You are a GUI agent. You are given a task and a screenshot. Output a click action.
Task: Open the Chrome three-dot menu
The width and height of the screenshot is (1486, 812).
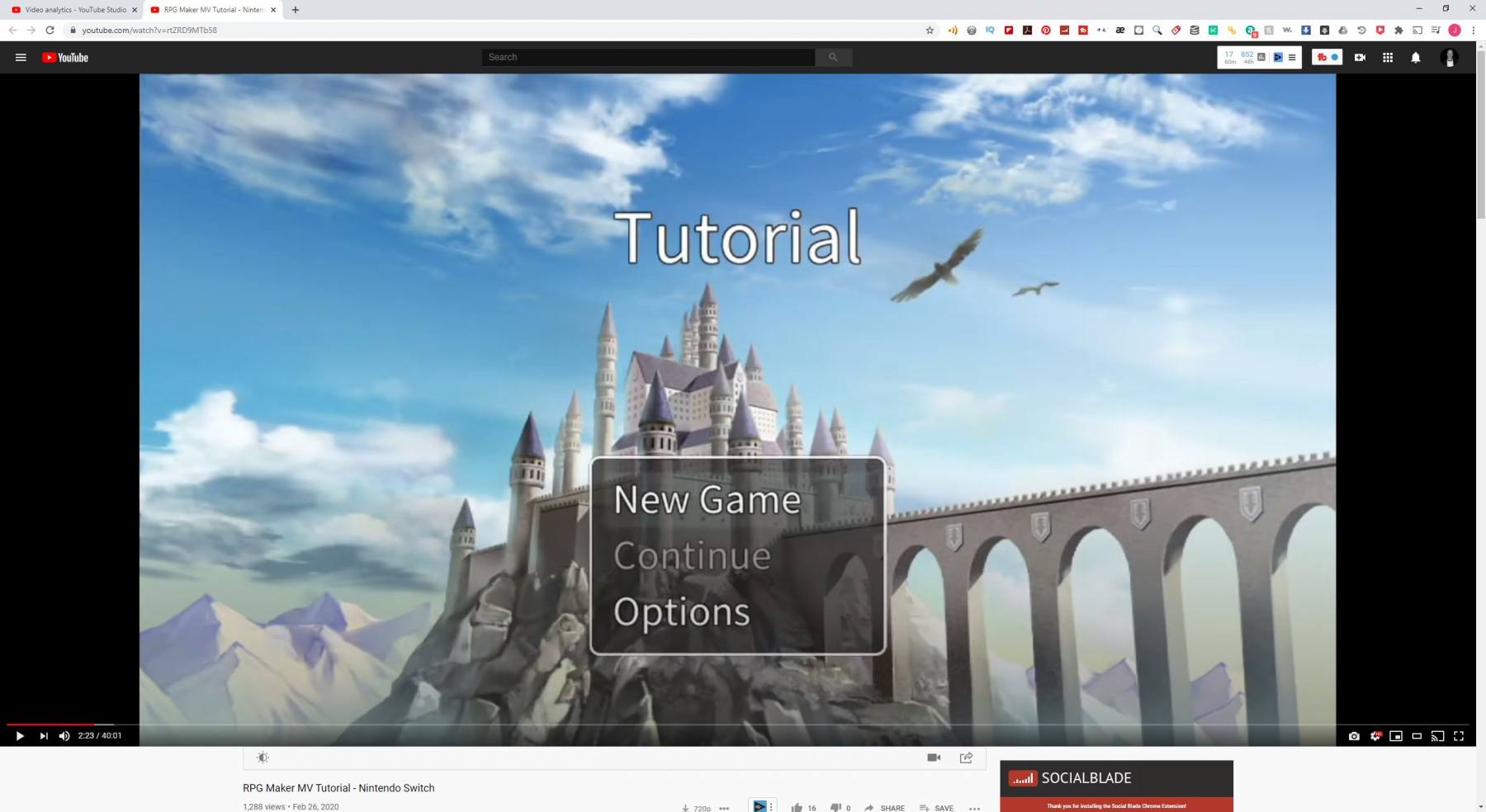pos(1473,30)
